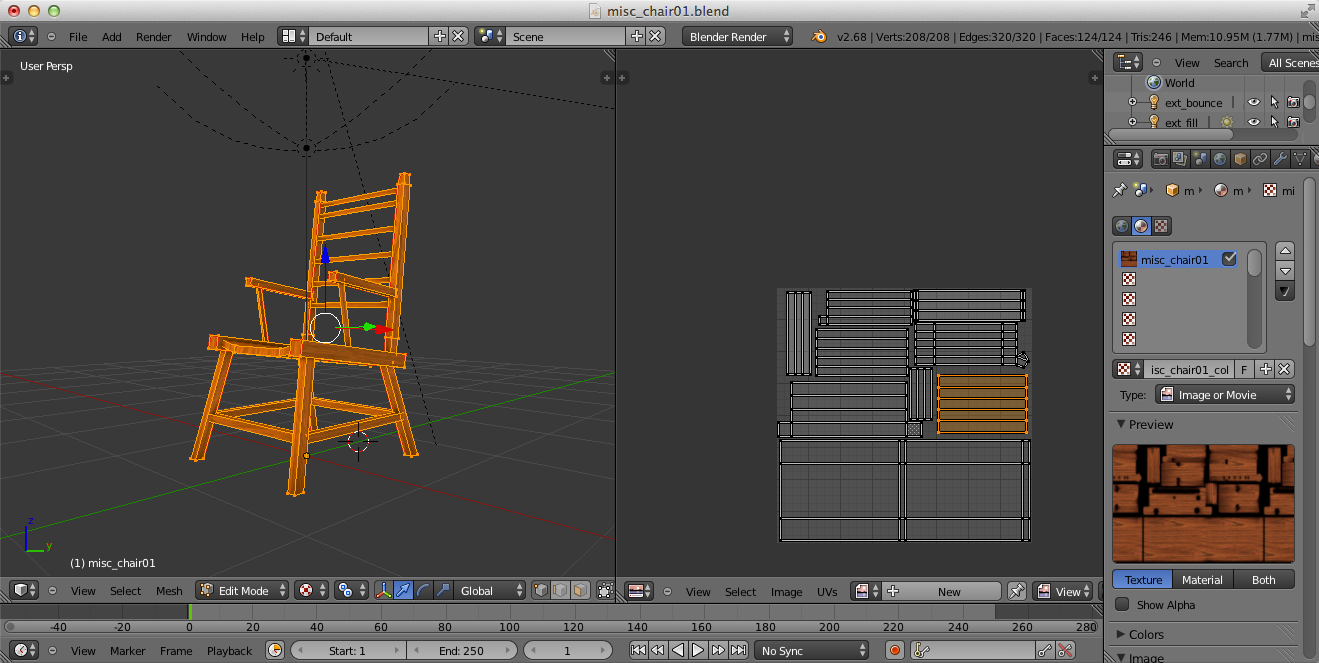Open the Marker menu in timeline
This screenshot has height=663, width=1319.
pos(128,650)
